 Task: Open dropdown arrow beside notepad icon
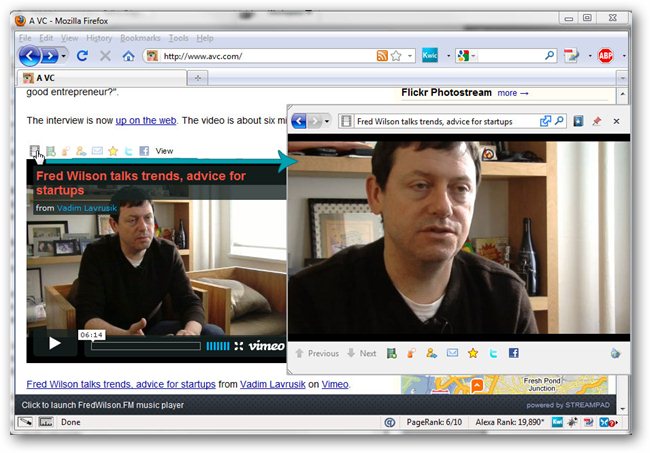590,56
